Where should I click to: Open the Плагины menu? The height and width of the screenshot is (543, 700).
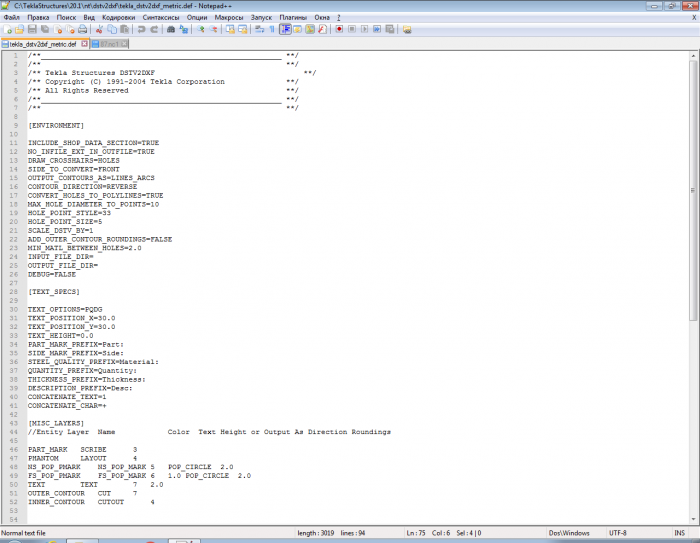coord(293,17)
